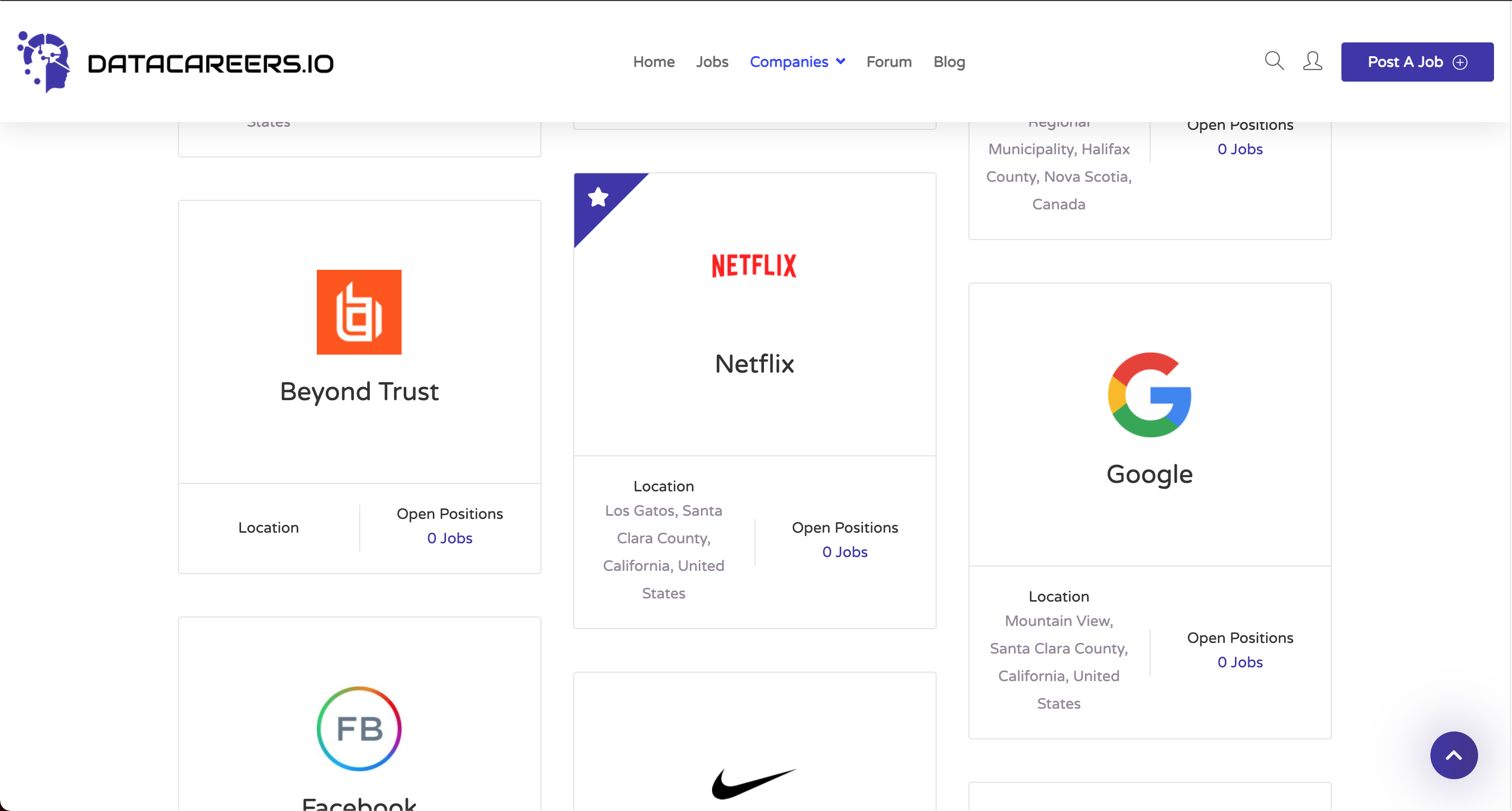Click the Netflix featured star badge

tap(598, 197)
